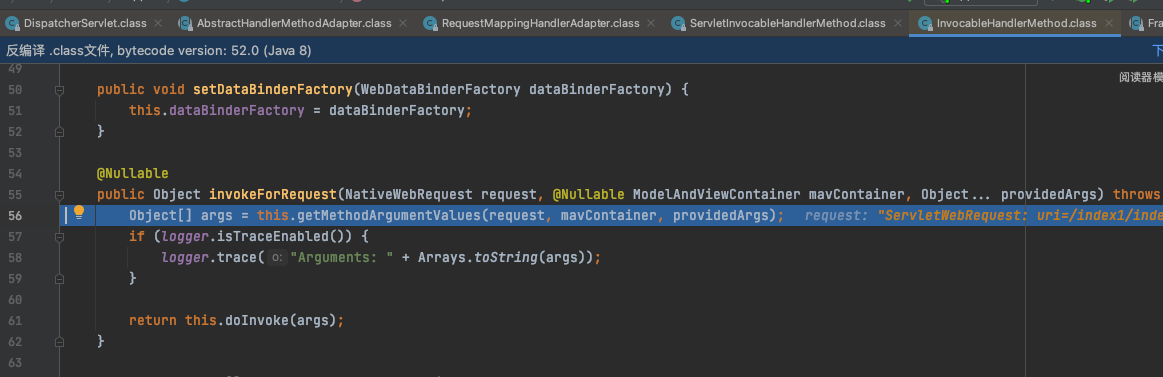Click the class icon on AbstractHandlerMethodAdapter.class tab
1163x377 pixels.
(185, 23)
